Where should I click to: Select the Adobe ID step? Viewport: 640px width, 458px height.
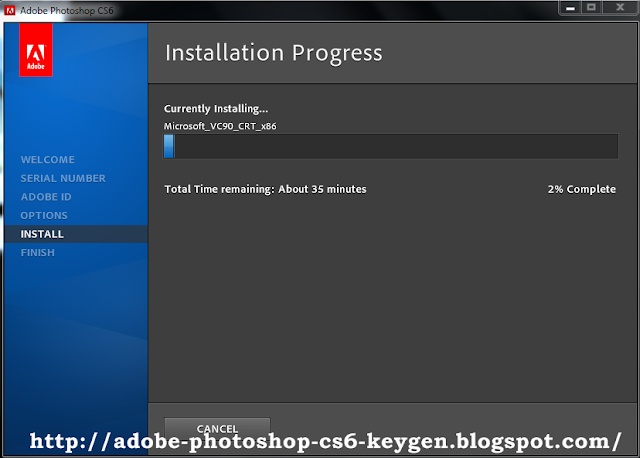46,197
